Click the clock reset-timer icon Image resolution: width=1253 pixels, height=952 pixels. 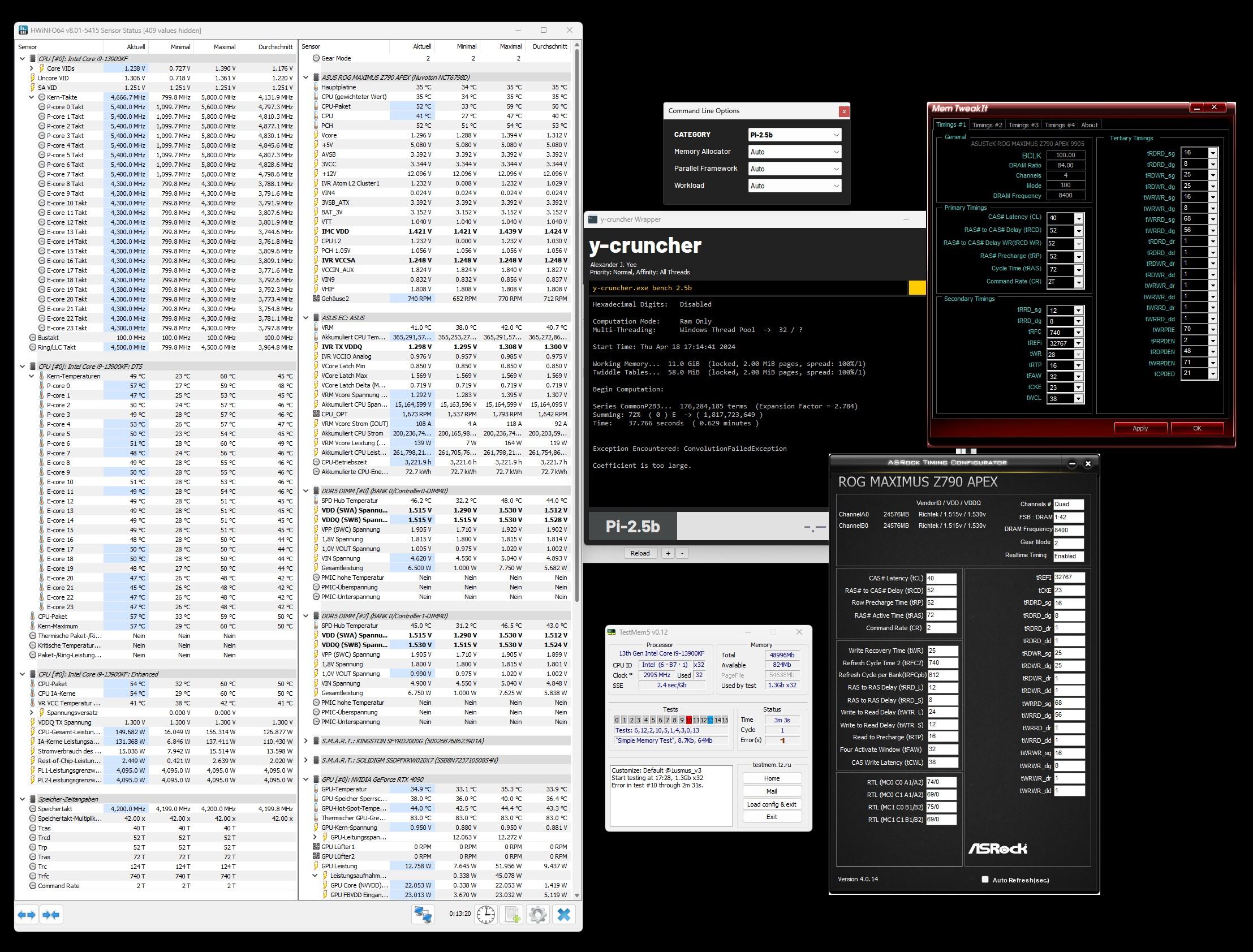click(486, 915)
